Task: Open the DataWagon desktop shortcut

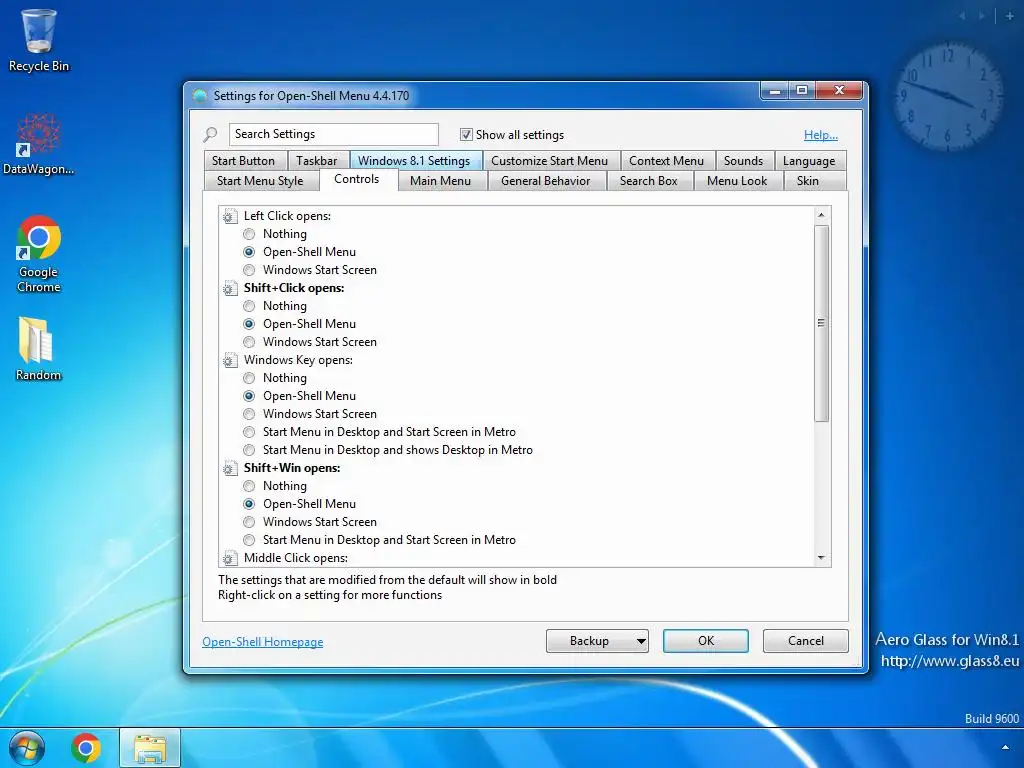Action: [39, 145]
